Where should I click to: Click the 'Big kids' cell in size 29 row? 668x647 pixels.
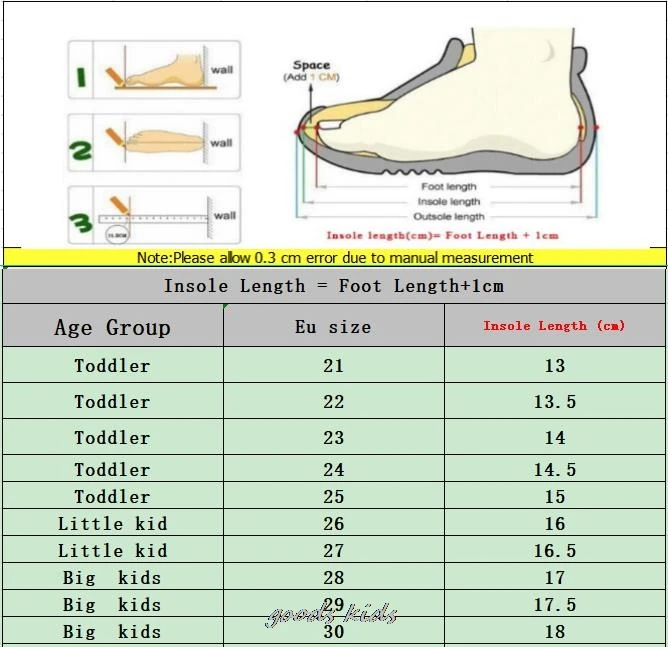click(x=113, y=604)
